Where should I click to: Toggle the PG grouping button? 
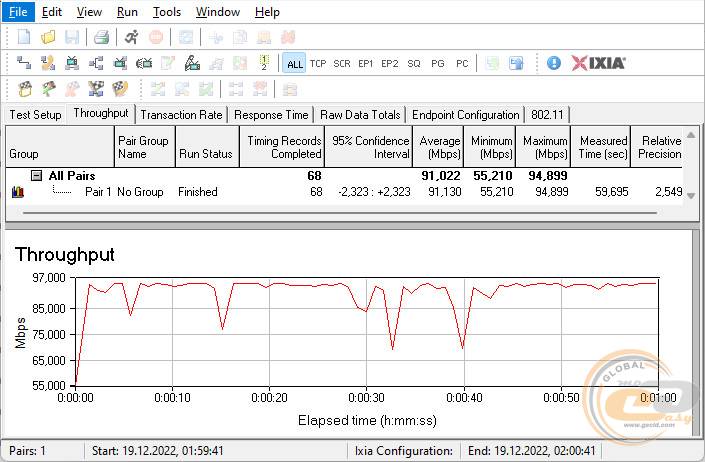[x=438, y=64]
